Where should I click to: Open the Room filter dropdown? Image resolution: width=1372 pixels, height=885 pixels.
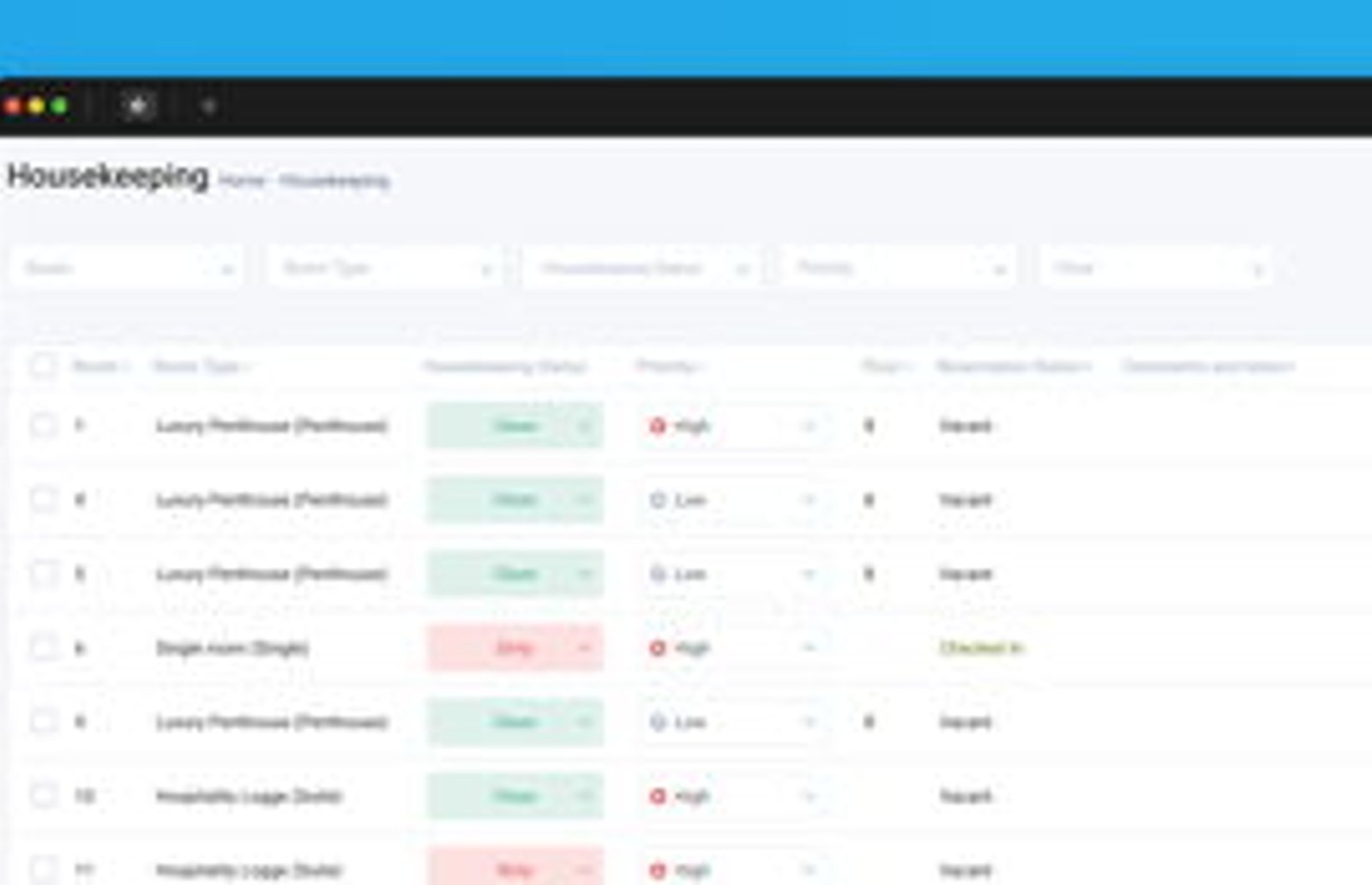point(127,268)
